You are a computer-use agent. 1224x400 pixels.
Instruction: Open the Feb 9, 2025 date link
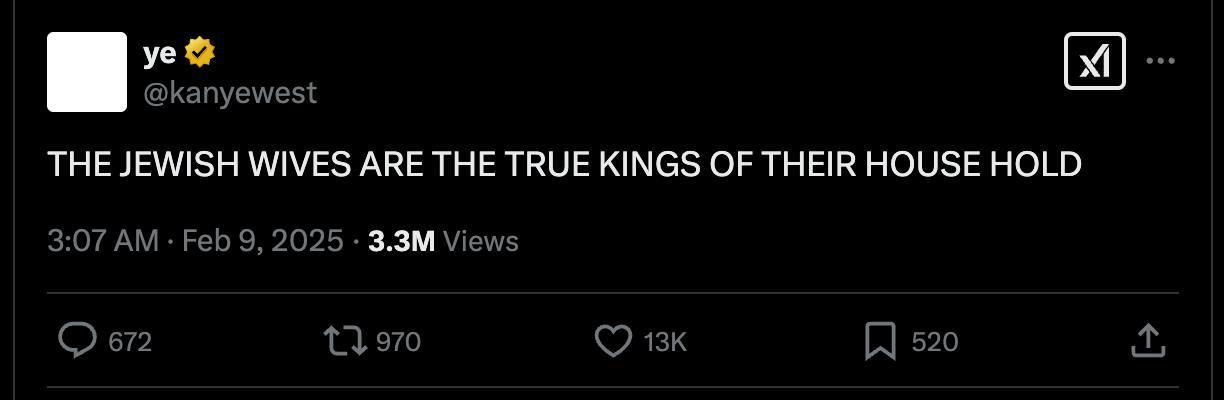(262, 241)
